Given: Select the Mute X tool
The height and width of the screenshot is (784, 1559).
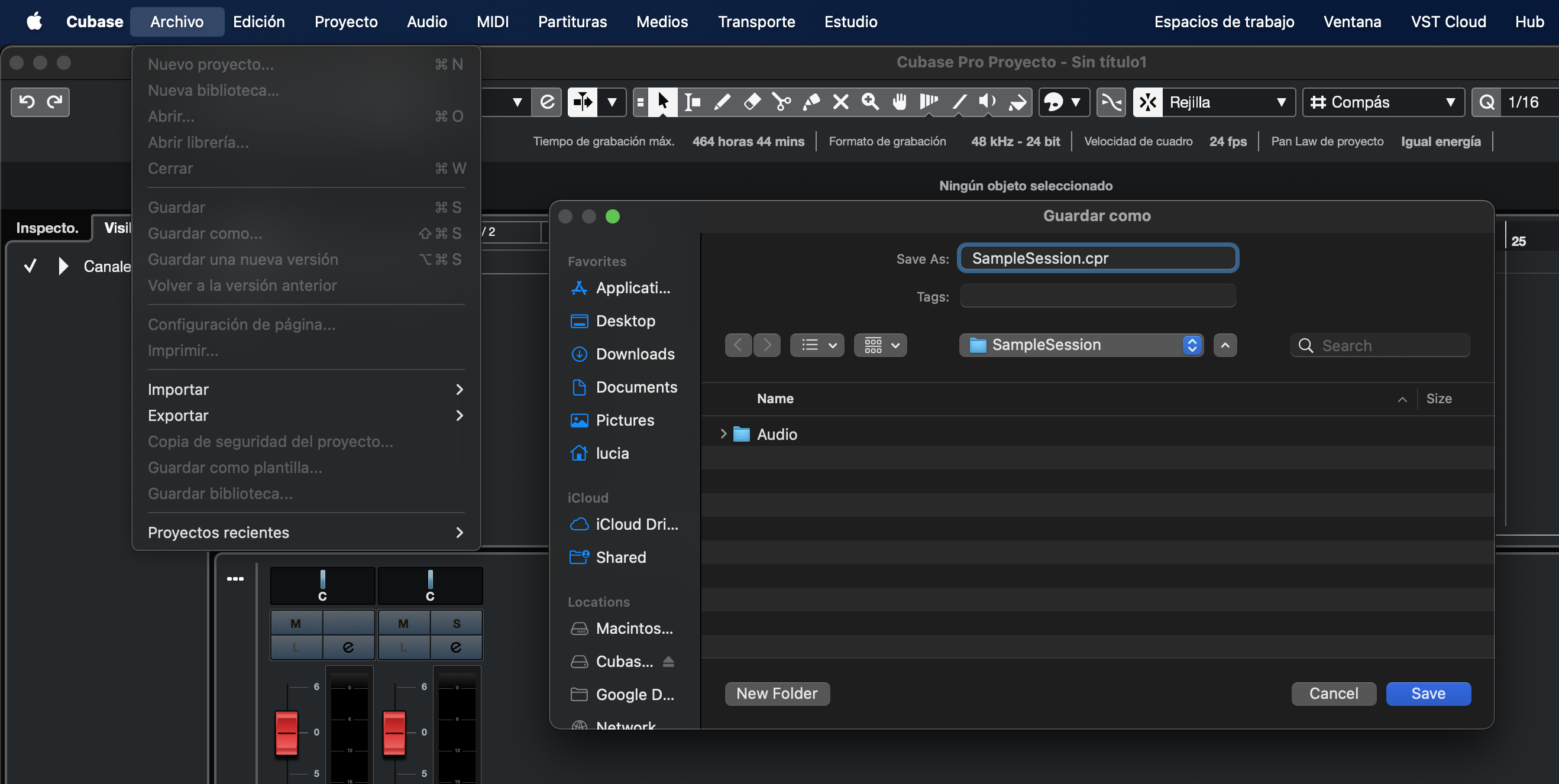Looking at the screenshot, I should tap(840, 102).
